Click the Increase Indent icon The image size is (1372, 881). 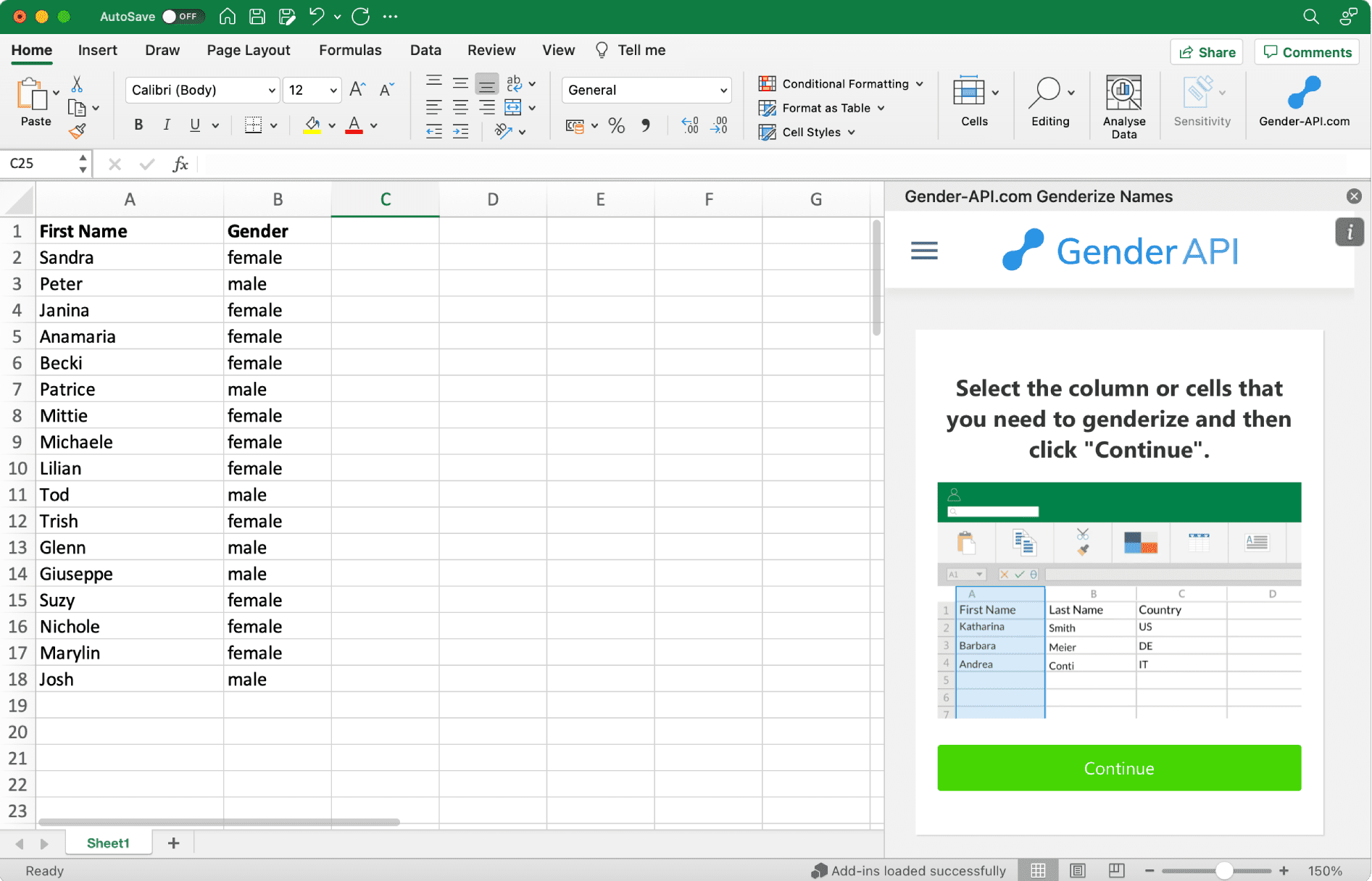(461, 132)
